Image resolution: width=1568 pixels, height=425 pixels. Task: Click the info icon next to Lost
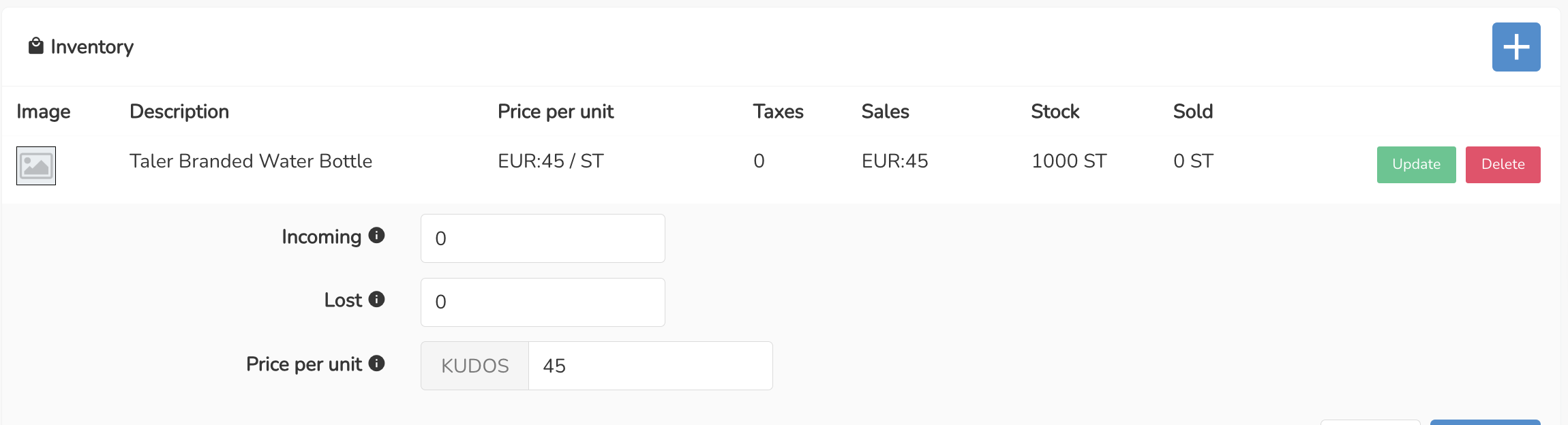click(x=376, y=299)
